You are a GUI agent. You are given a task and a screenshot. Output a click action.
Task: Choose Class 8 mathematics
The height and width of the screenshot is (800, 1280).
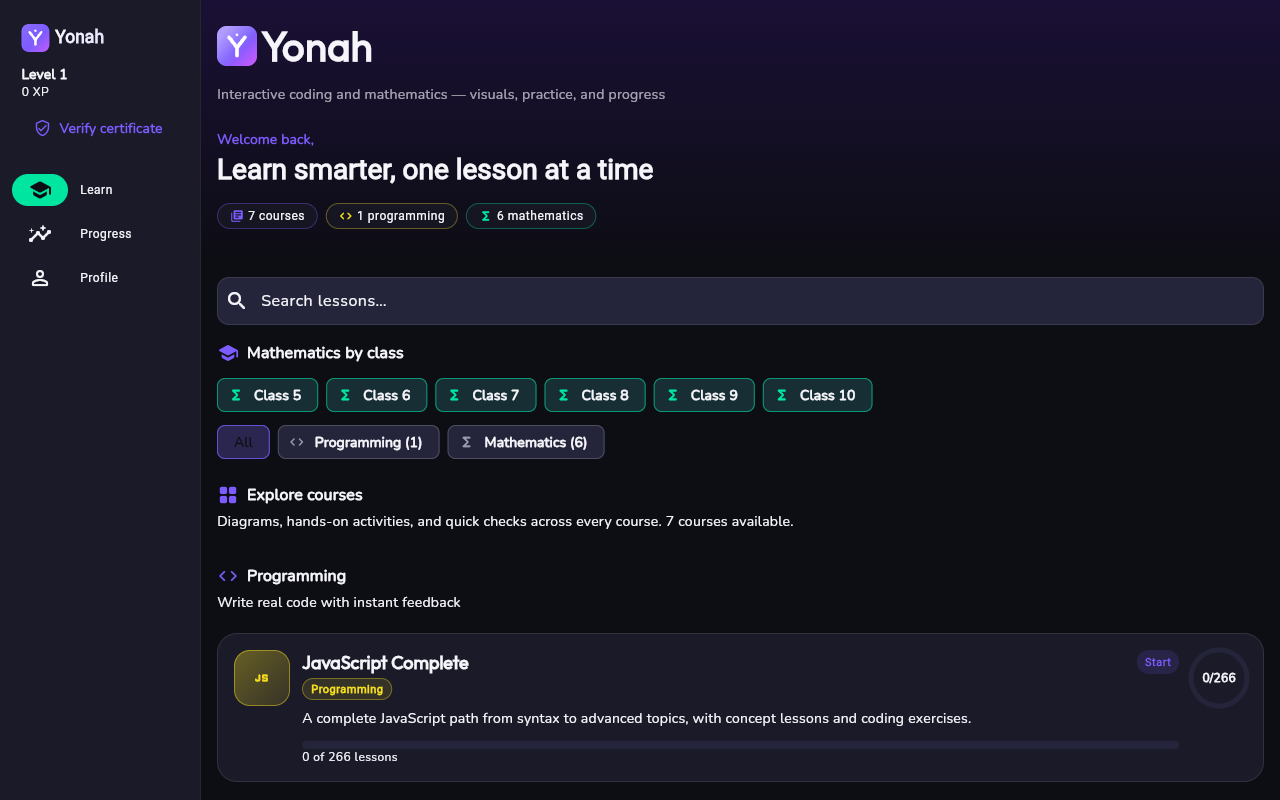coord(594,395)
